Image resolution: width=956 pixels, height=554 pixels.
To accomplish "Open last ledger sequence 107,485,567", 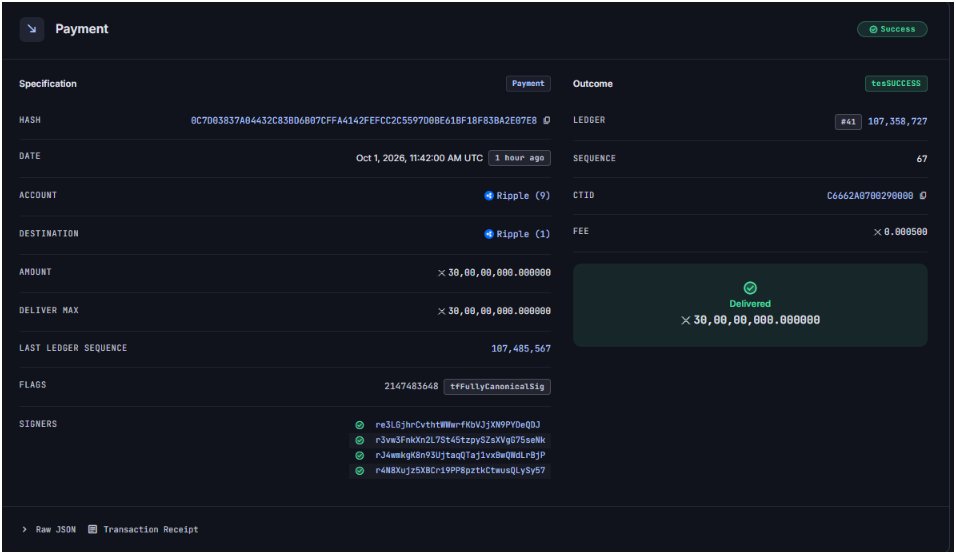I will pyautogui.click(x=521, y=349).
